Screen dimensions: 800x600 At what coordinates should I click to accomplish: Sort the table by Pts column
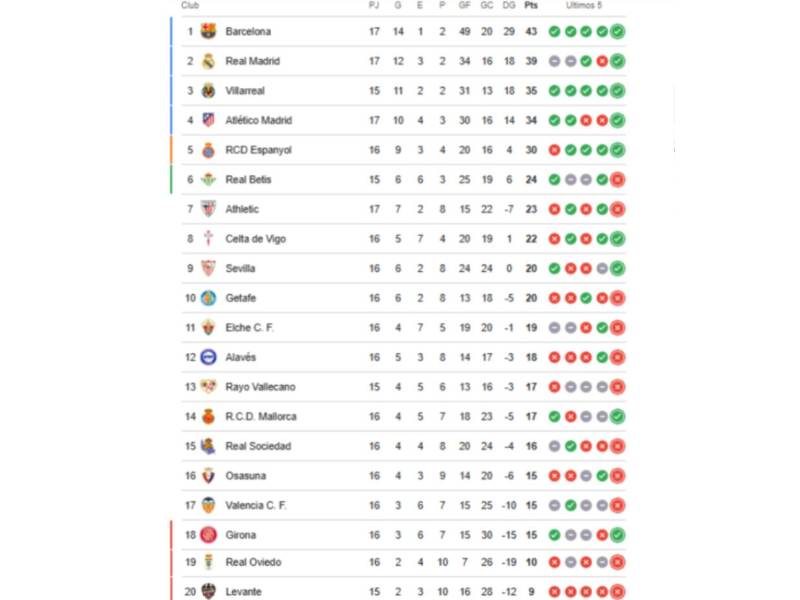coord(532,5)
